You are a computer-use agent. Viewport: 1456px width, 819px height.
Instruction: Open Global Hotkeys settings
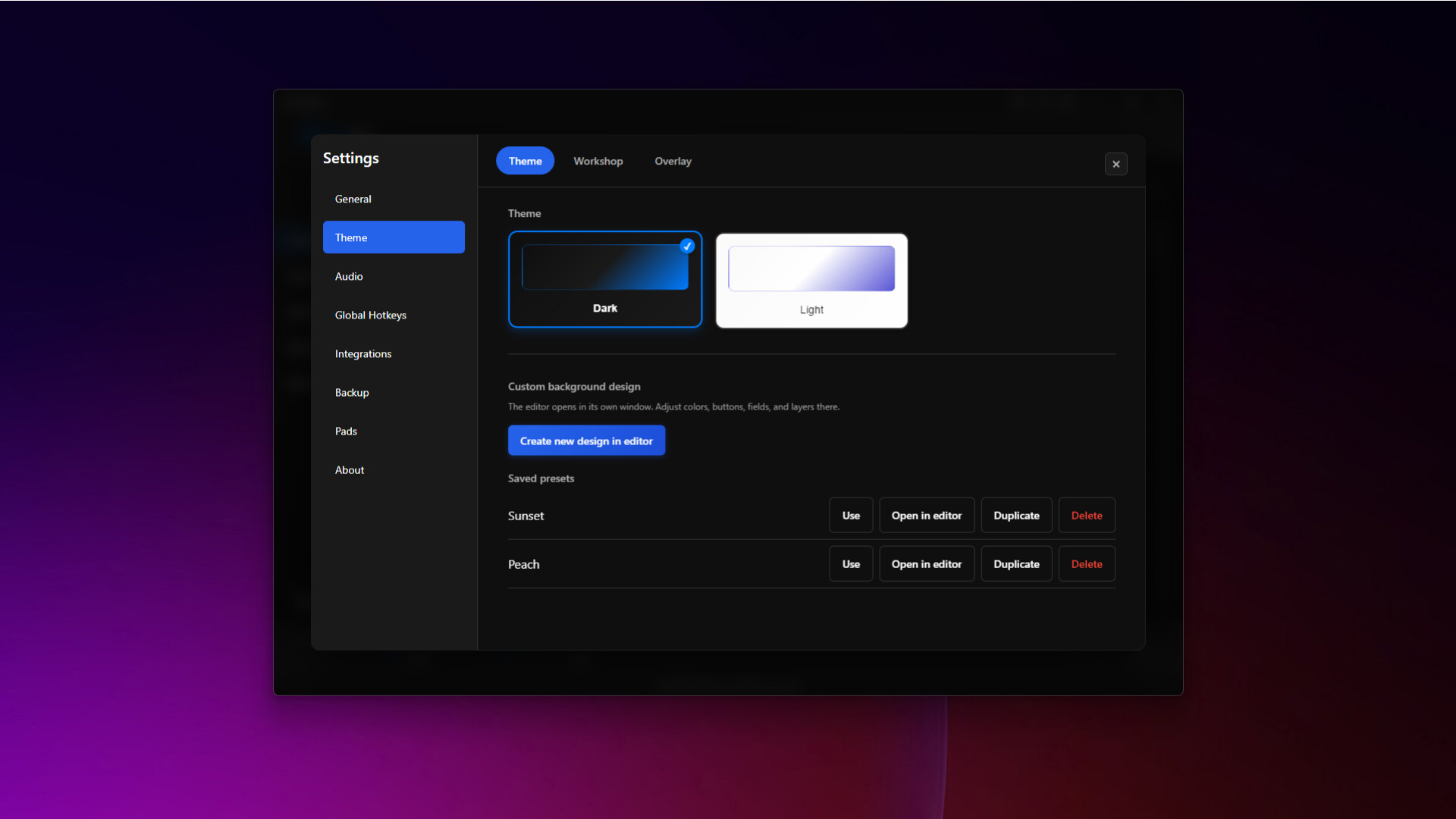tap(394, 315)
